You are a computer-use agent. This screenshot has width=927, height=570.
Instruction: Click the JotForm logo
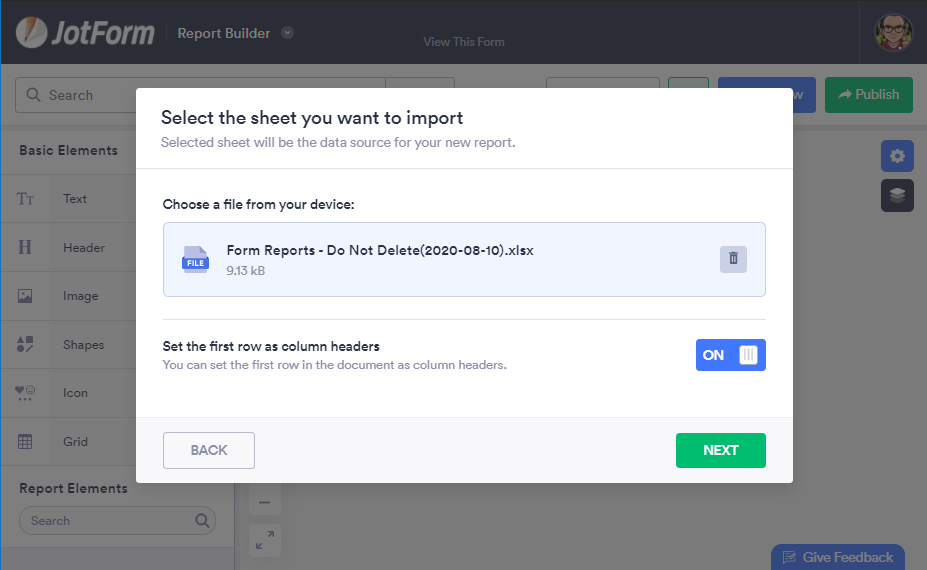tap(85, 32)
